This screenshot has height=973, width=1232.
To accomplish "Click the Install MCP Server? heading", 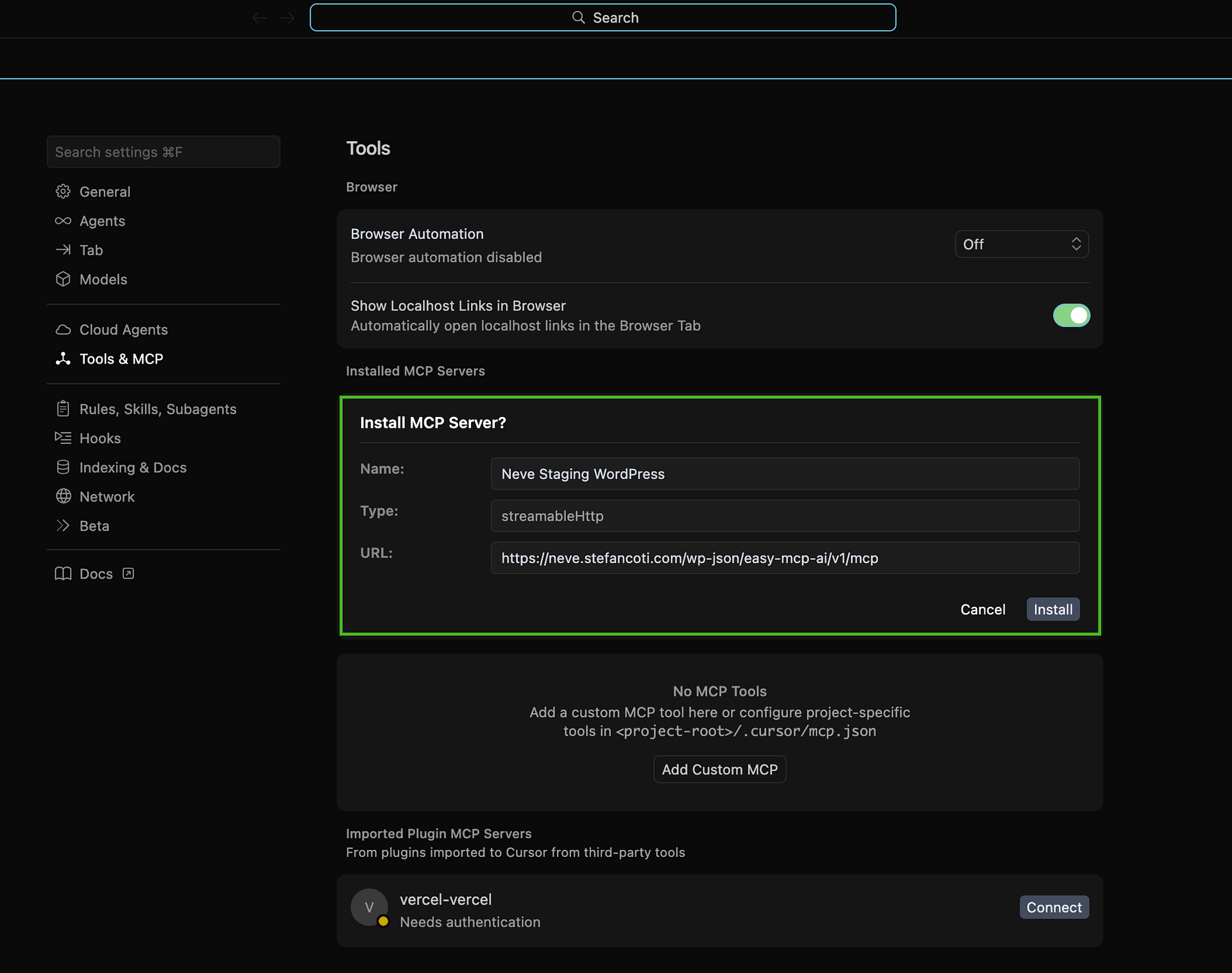I will (x=432, y=423).
